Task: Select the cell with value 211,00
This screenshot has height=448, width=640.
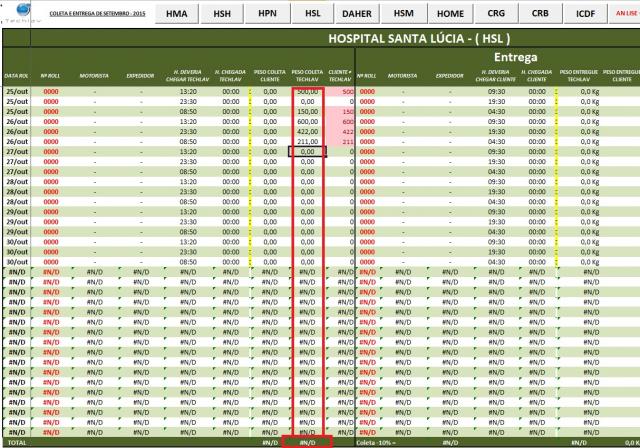Action: click(x=307, y=142)
